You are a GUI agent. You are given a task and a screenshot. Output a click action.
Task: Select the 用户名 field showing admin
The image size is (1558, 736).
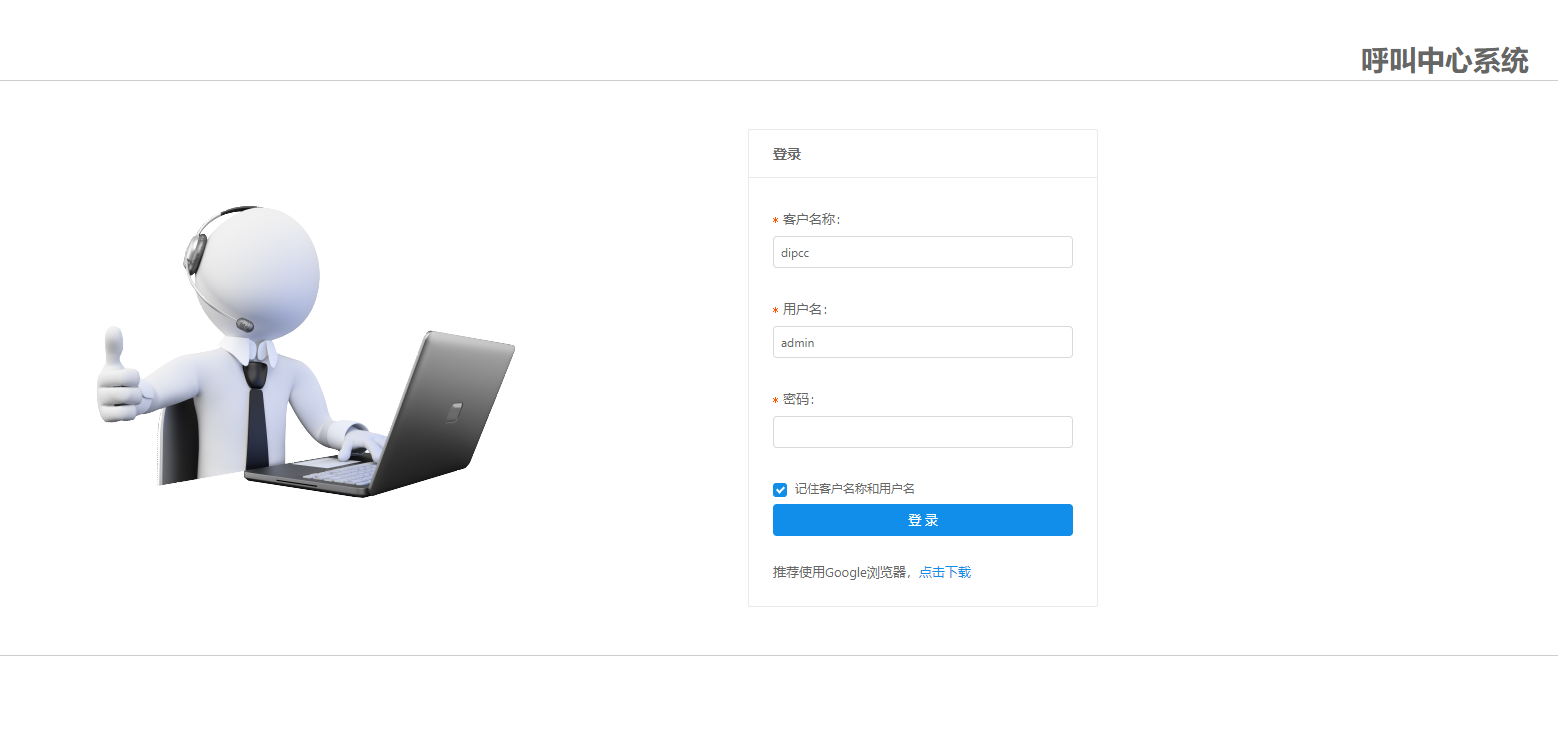tap(921, 341)
